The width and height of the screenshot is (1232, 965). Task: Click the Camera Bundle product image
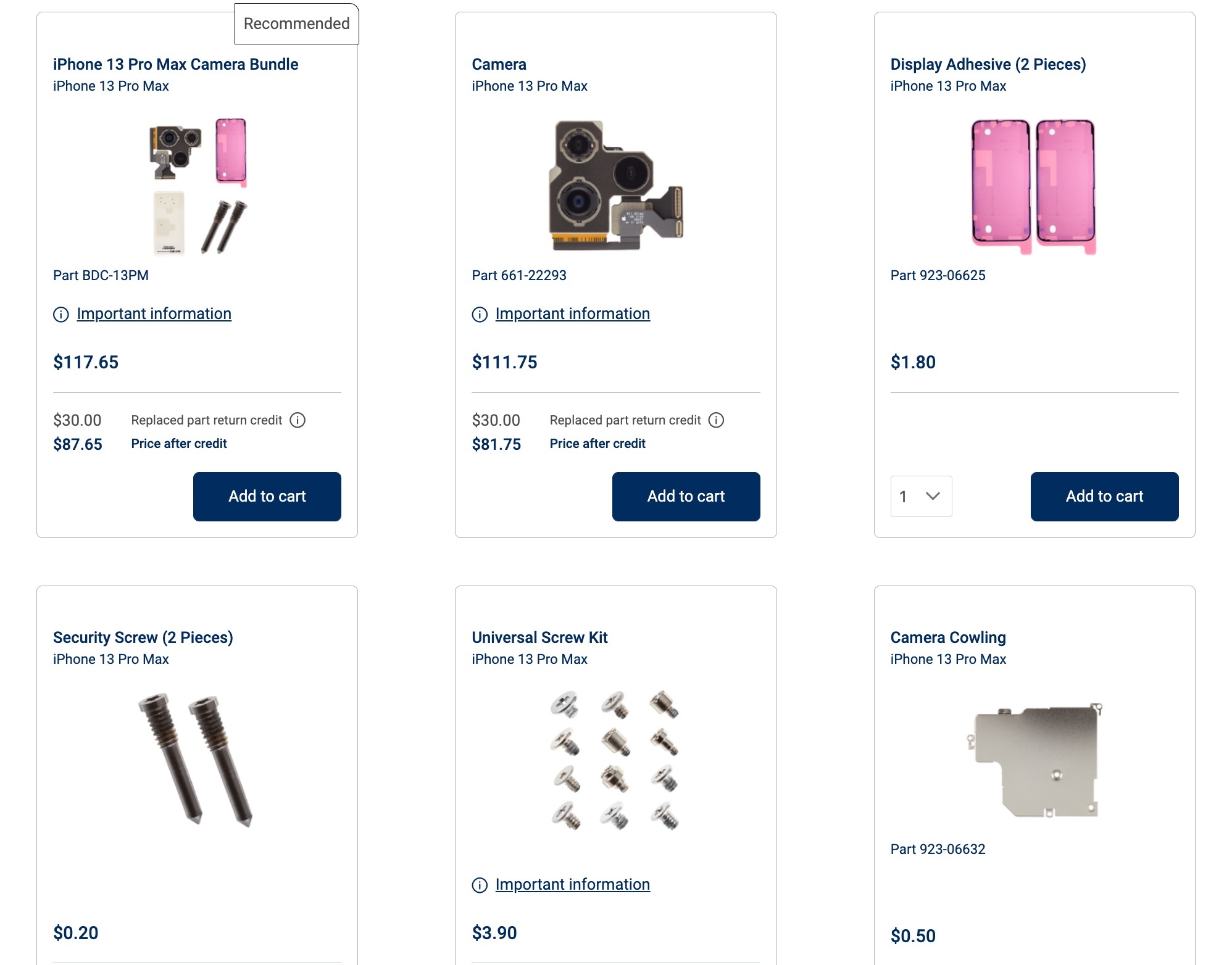pos(198,185)
